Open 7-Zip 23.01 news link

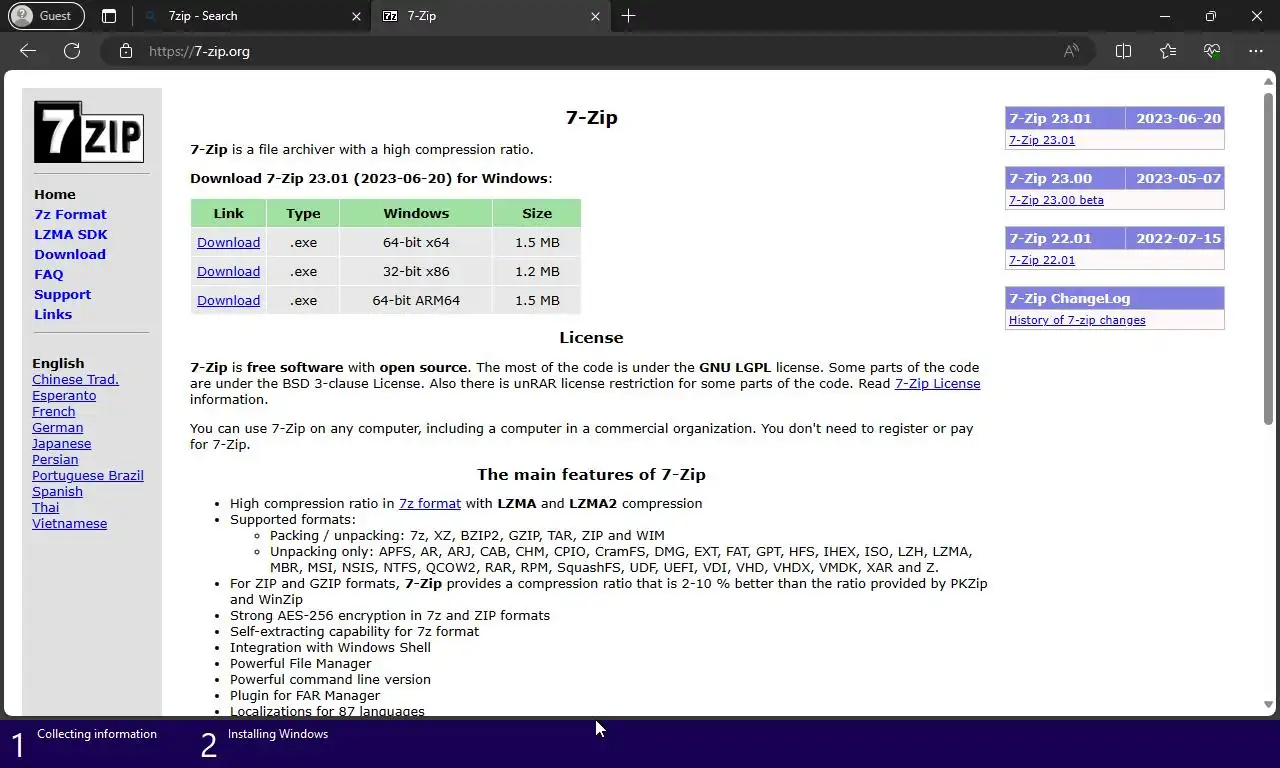tap(1042, 140)
